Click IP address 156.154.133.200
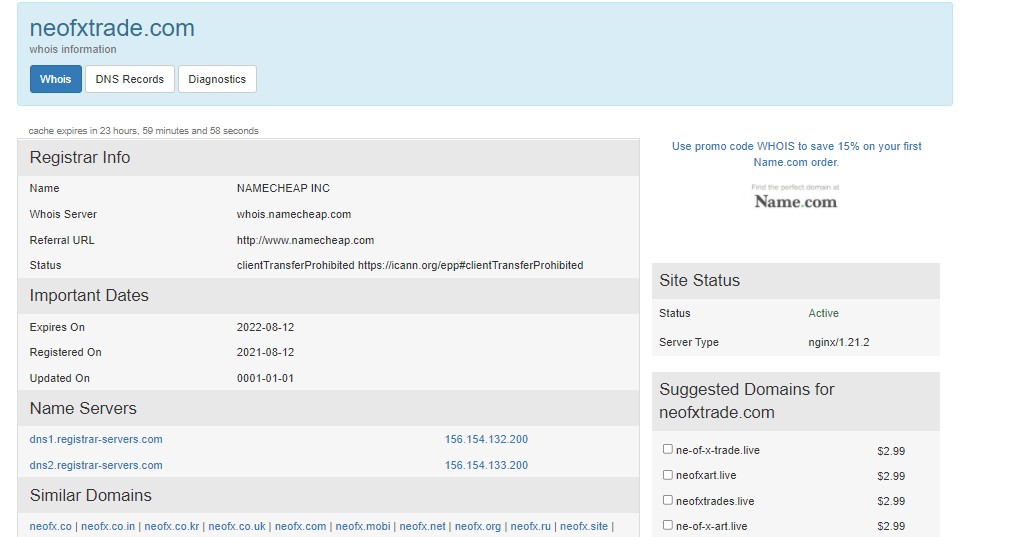This screenshot has height=537, width=1010. [x=486, y=465]
